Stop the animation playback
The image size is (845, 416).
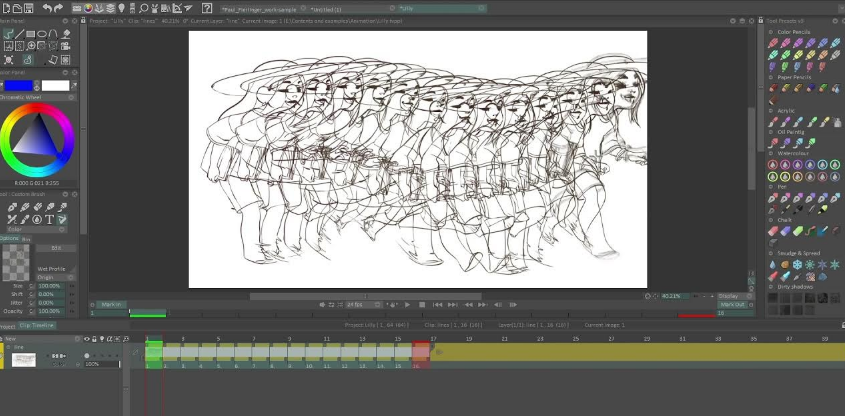pyautogui.click(x=422, y=305)
